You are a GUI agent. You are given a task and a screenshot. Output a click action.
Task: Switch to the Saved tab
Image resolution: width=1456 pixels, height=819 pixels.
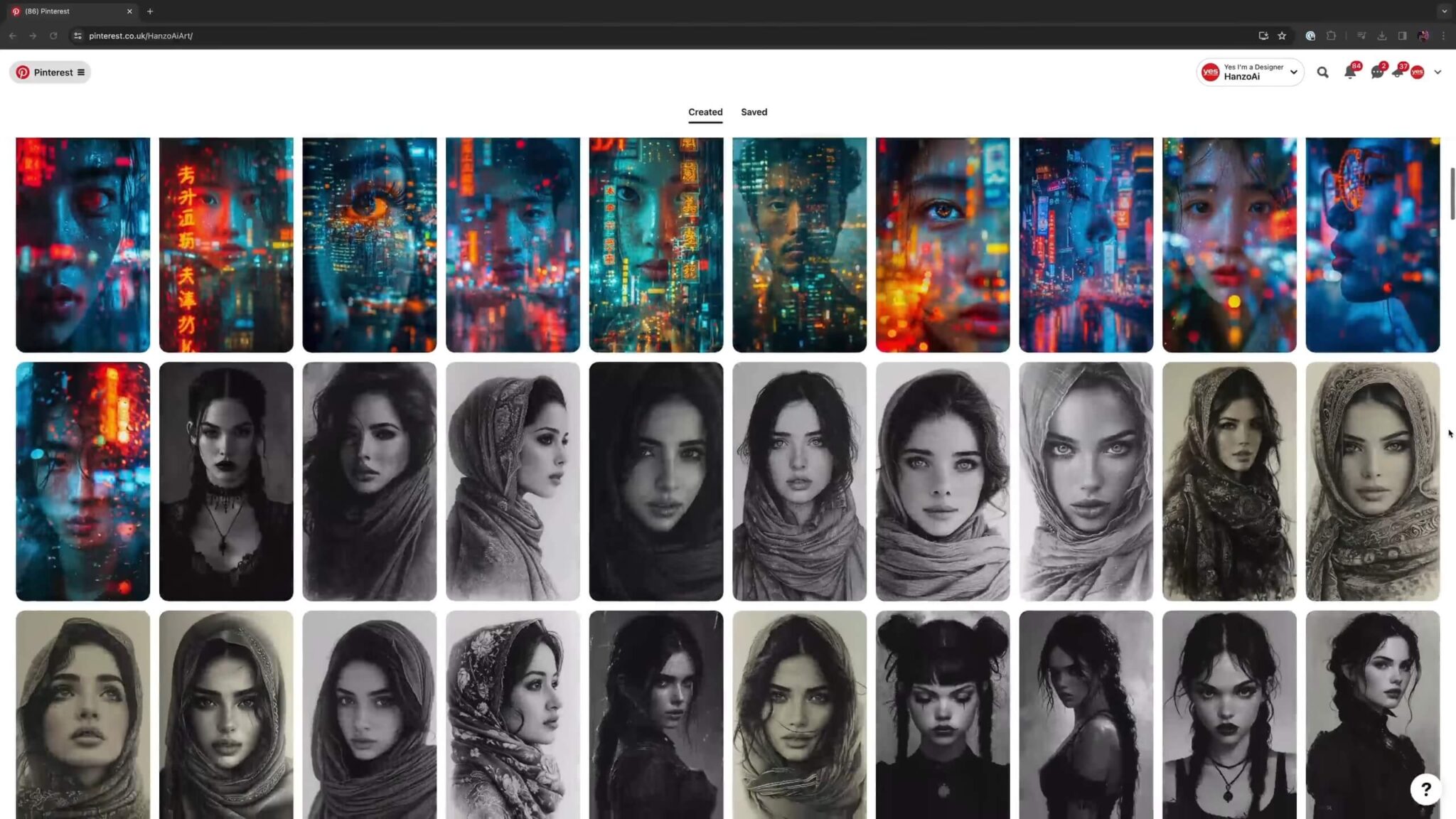coord(754,112)
